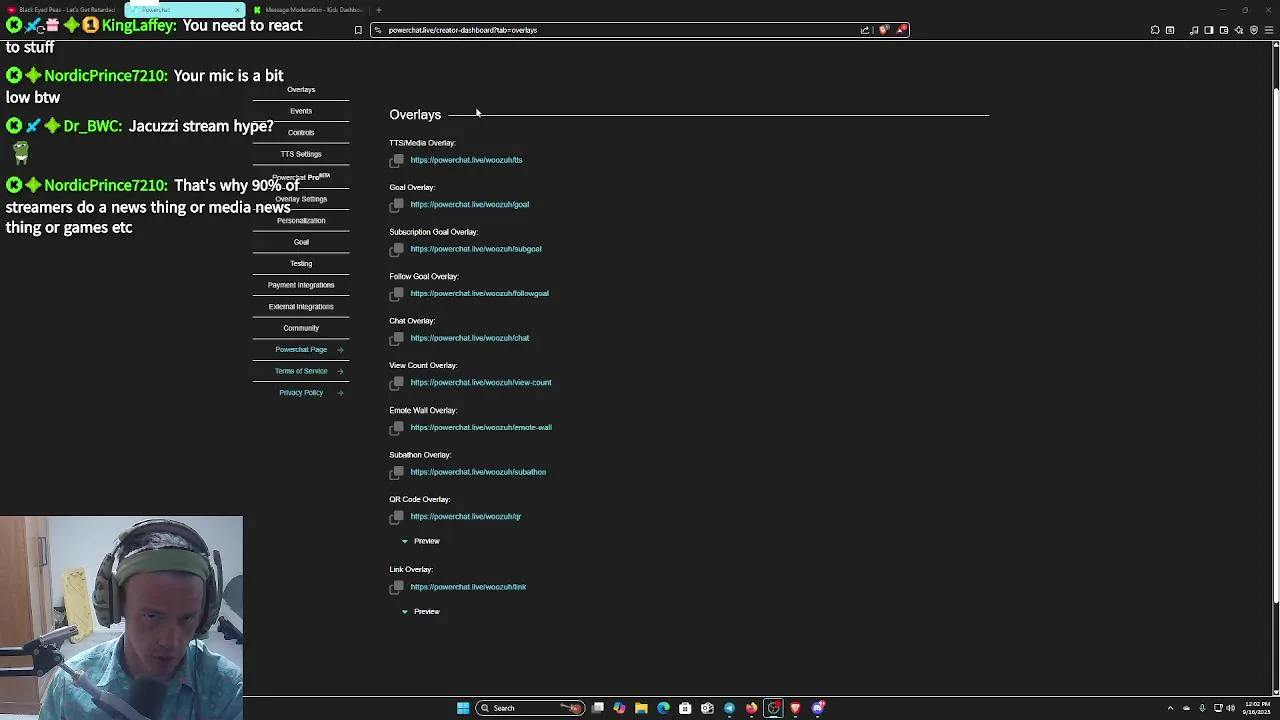This screenshot has height=720, width=1280.
Task: Open the Goal sidebar section
Action: click(301, 242)
